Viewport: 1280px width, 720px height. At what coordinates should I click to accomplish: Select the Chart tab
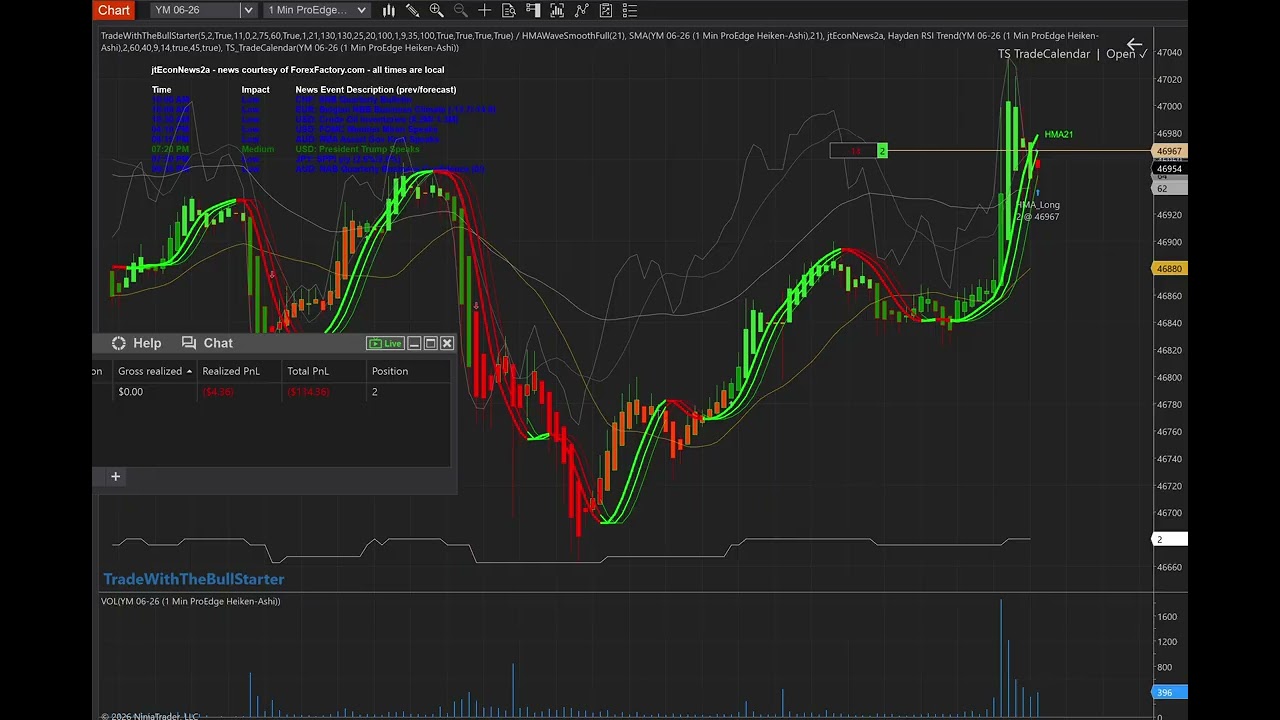[x=114, y=10]
